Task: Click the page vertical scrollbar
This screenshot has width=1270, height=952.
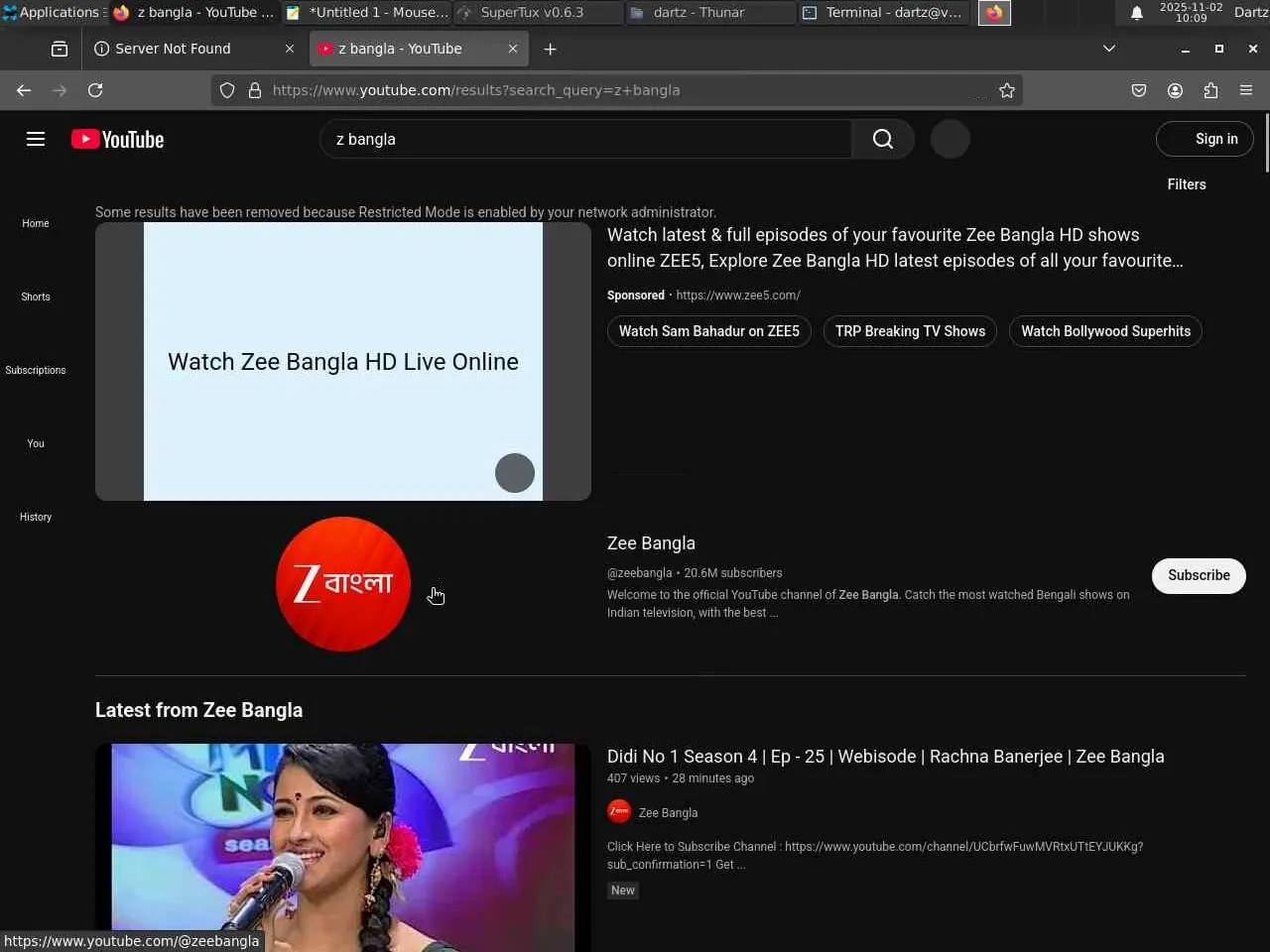Action: pos(1266,144)
